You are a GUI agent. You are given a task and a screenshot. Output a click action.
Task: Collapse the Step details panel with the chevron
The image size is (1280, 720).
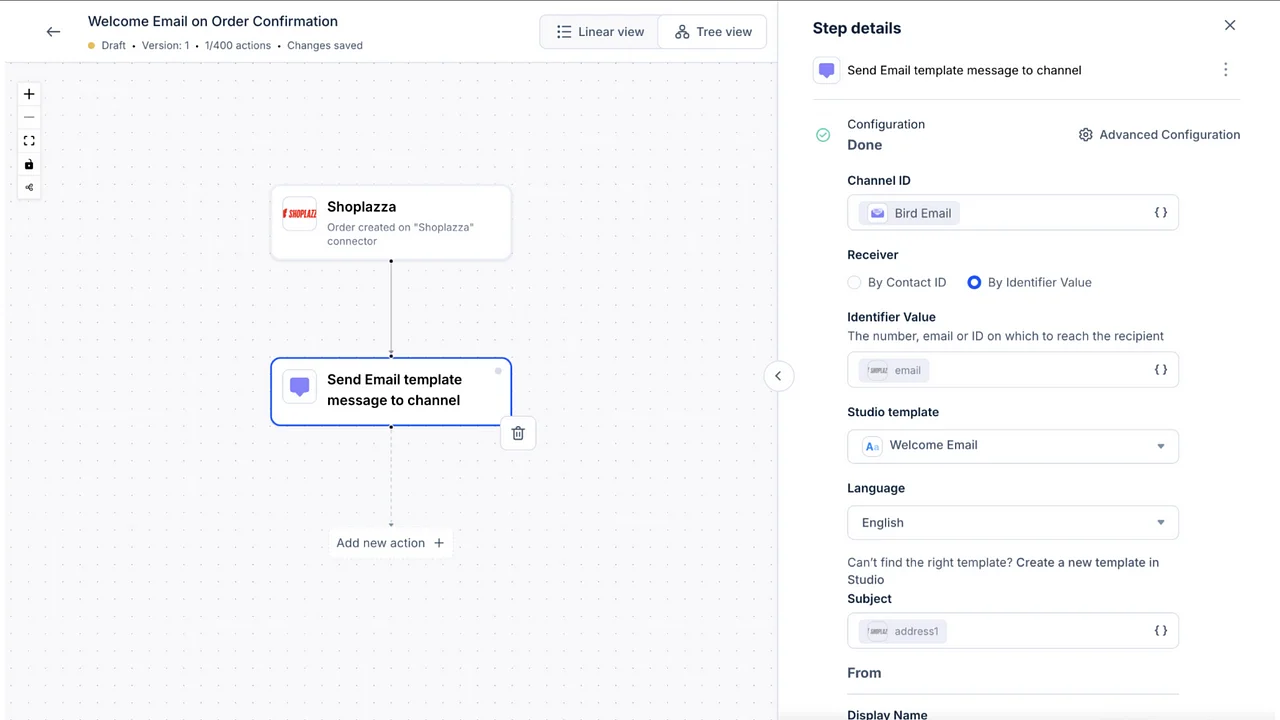pyautogui.click(x=778, y=375)
